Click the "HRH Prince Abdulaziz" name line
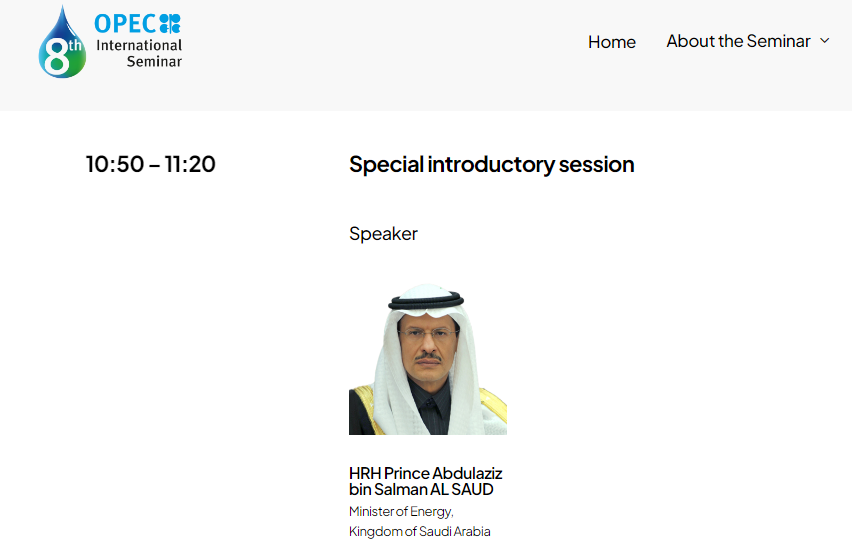Viewport: 852px width, 548px height. tap(425, 473)
